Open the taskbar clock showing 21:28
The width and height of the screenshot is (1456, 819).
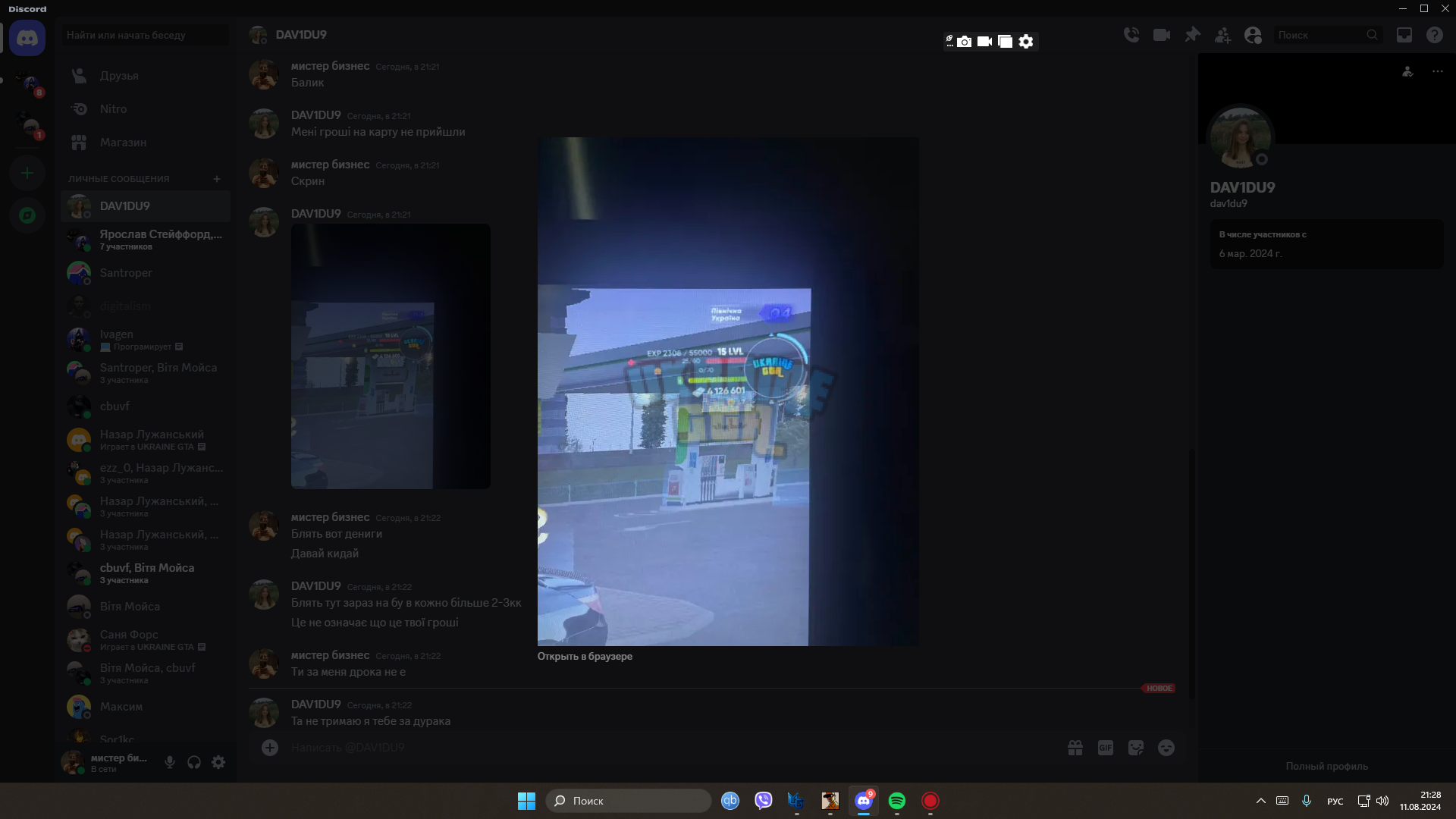point(1420,801)
